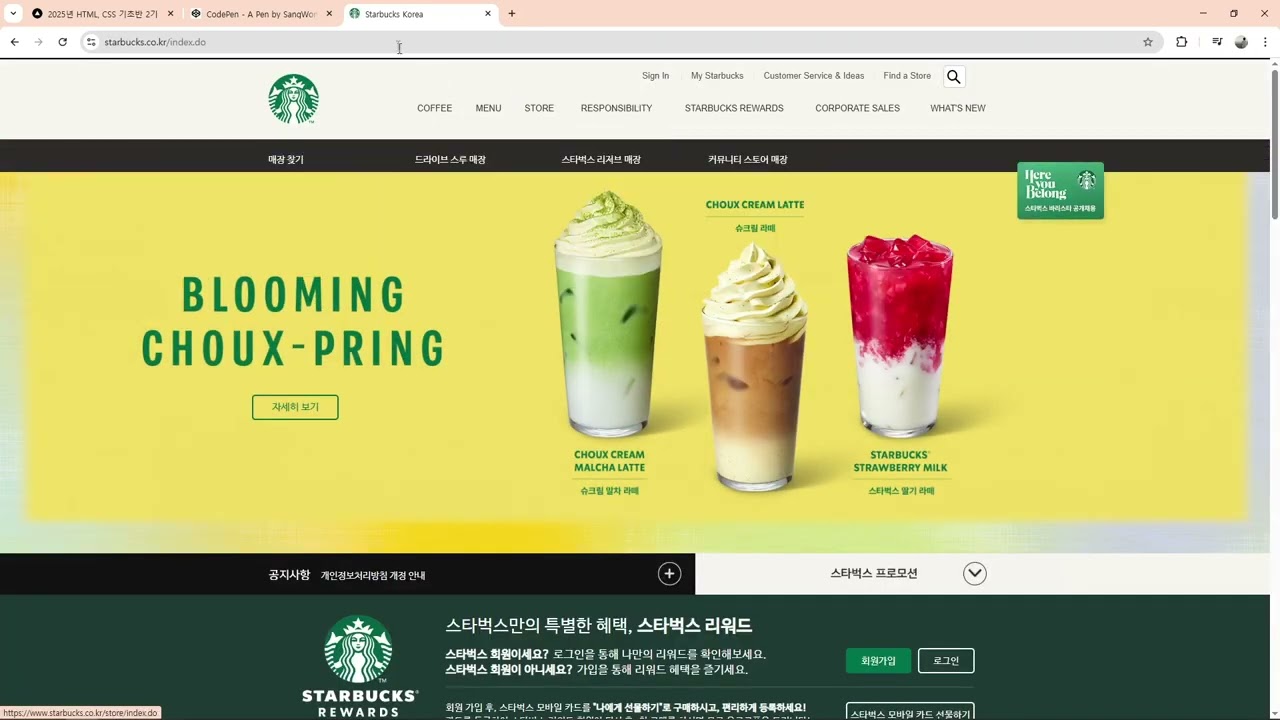Open the MENU navigation item
This screenshot has width=1280, height=720.
(488, 108)
